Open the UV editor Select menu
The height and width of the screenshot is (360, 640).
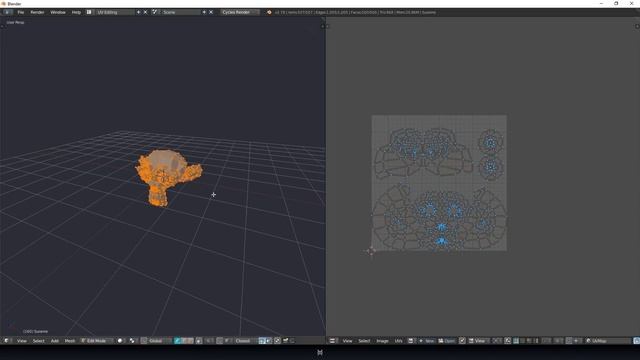(364, 341)
